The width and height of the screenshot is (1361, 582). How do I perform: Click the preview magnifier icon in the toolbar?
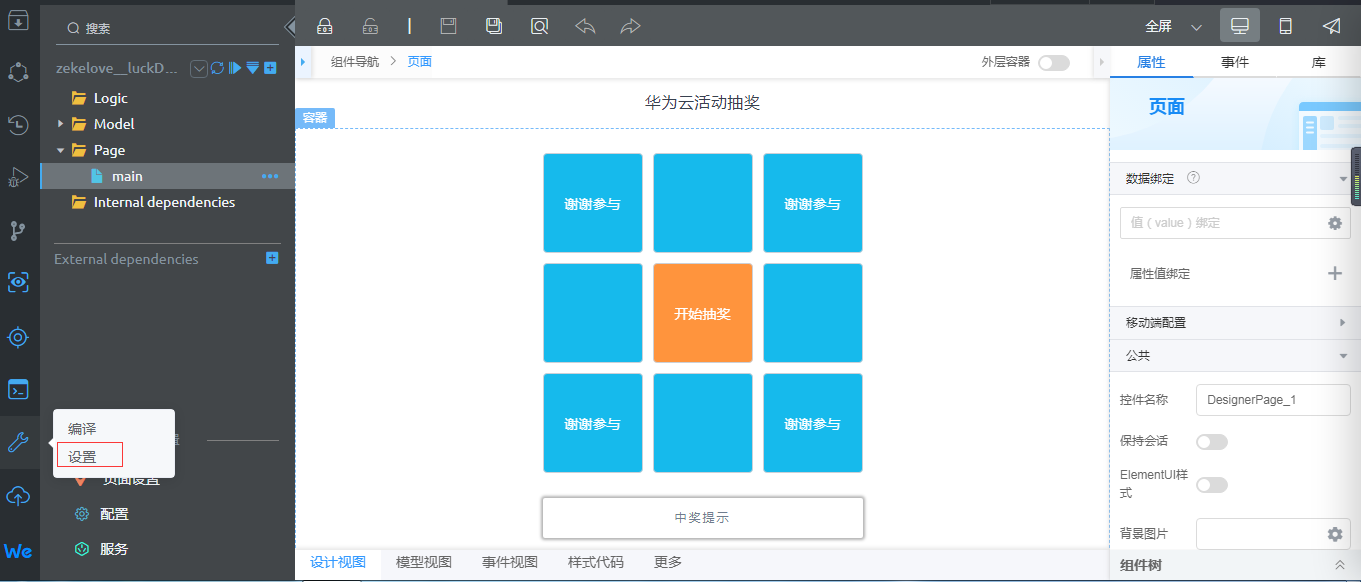(x=539, y=27)
